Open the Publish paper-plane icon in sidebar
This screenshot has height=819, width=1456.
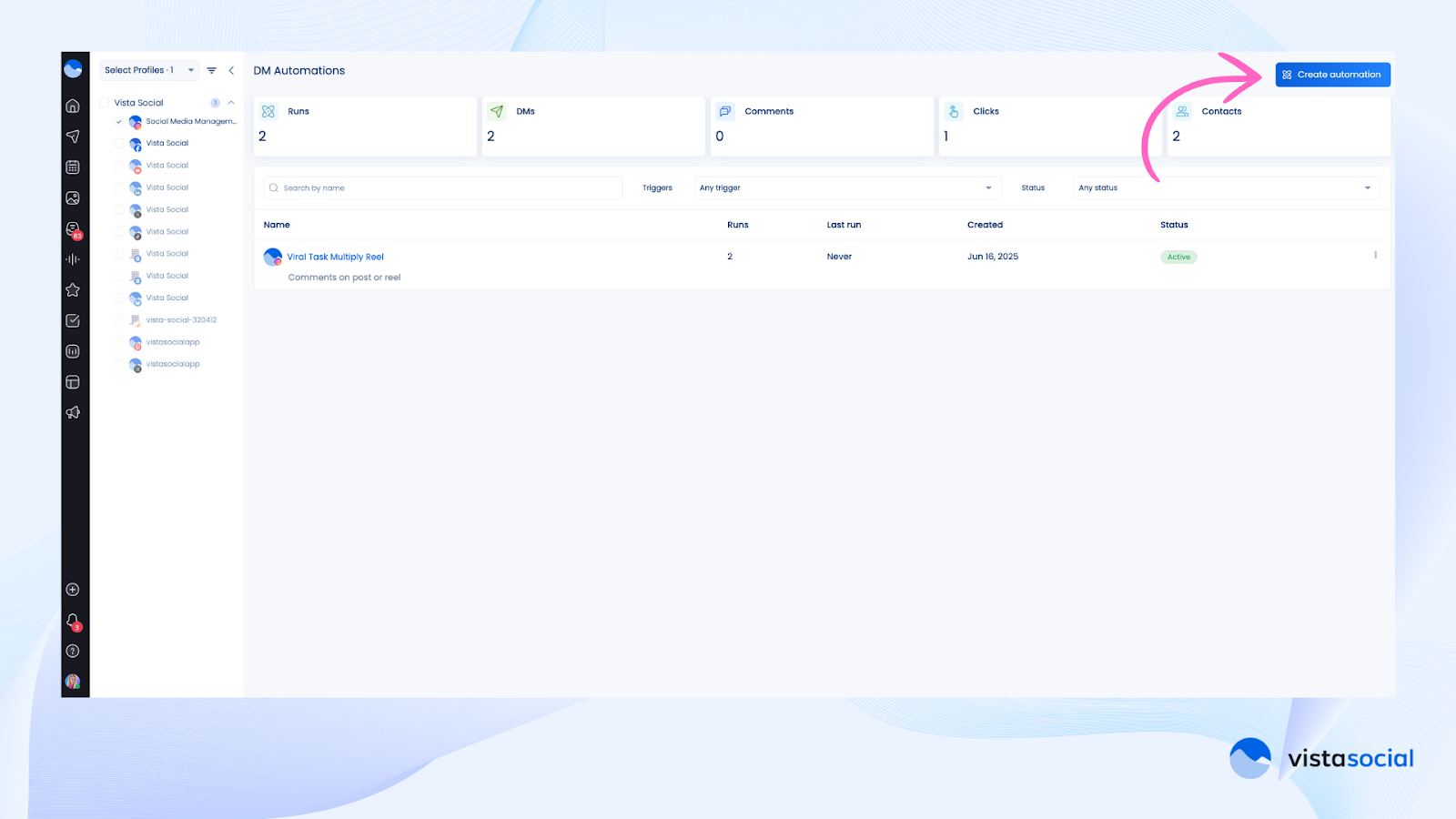point(73,136)
